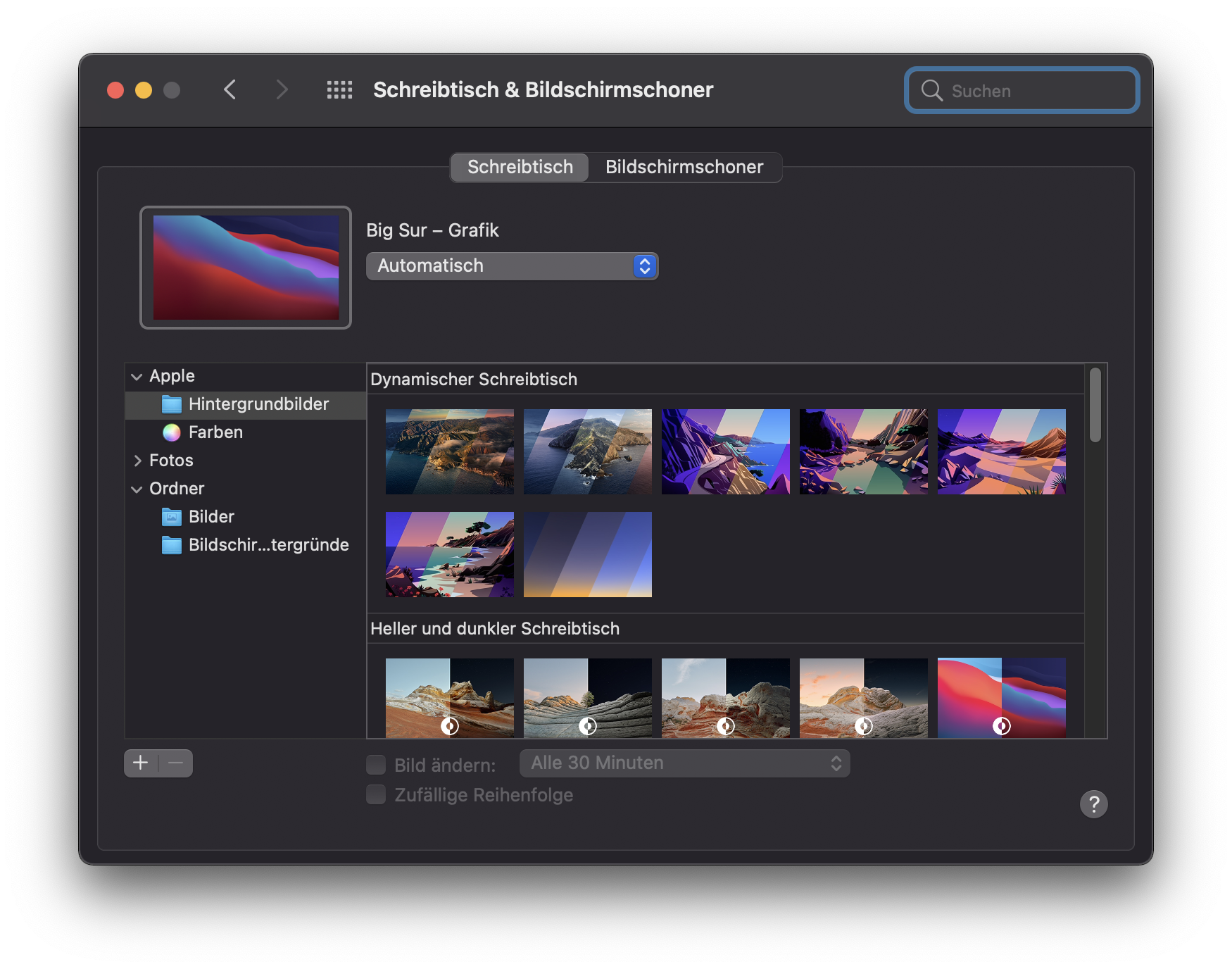Choose the solid gradient dynamic wallpaper thumbnail
The image size is (1232, 969).
[x=587, y=555]
